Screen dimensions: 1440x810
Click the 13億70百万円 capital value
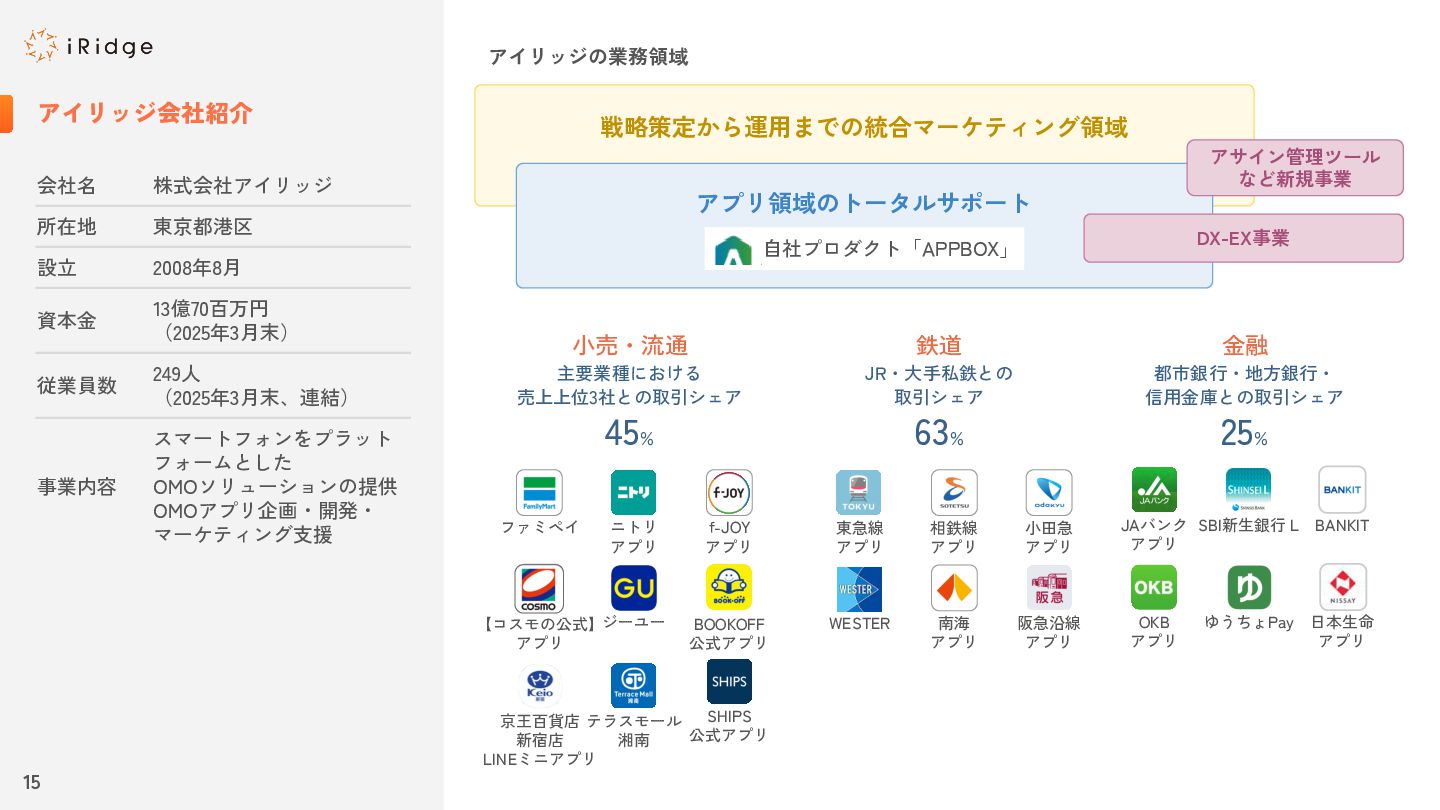[x=211, y=309]
